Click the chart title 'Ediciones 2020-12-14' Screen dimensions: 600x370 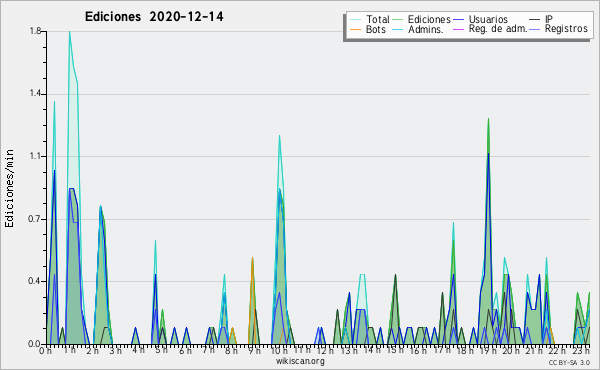(154, 17)
